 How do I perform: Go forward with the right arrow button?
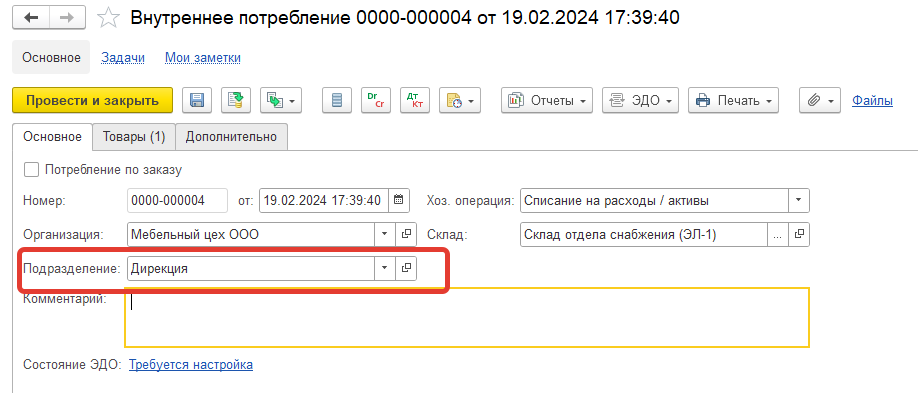pyautogui.click(x=67, y=17)
